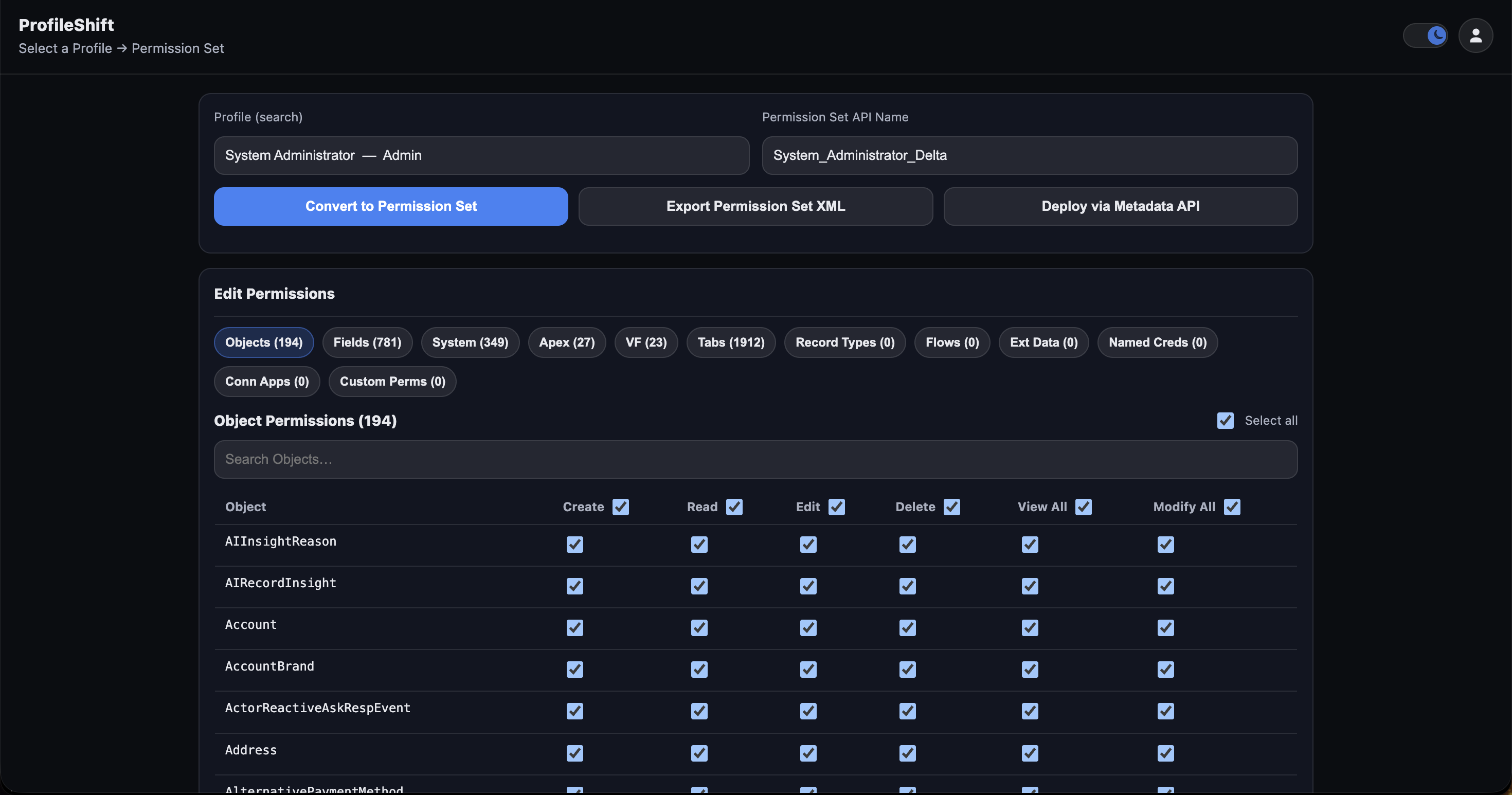Switch to Tabs (1912) tab
This screenshot has width=1512, height=795.
pyautogui.click(x=731, y=342)
